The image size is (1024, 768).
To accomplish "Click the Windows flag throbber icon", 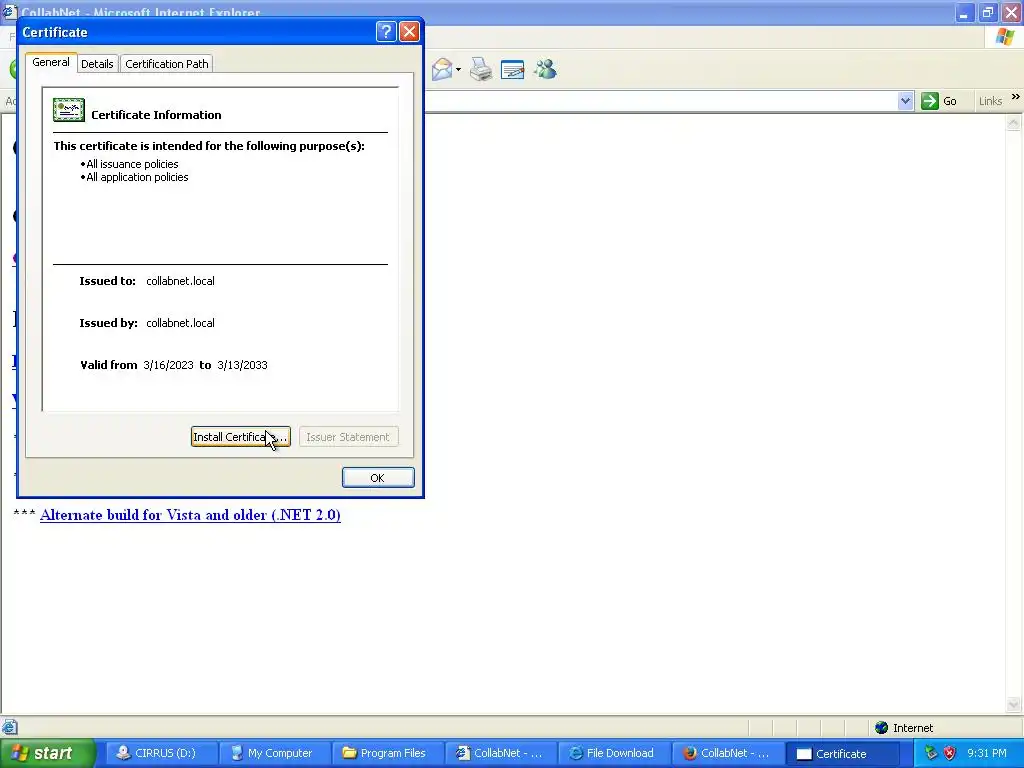I will point(1004,37).
